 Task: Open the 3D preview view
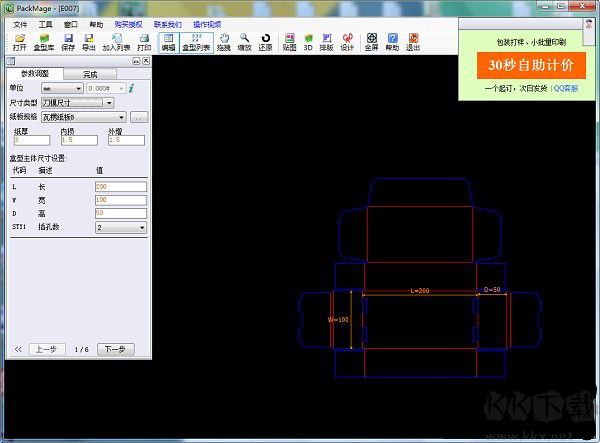(x=308, y=41)
